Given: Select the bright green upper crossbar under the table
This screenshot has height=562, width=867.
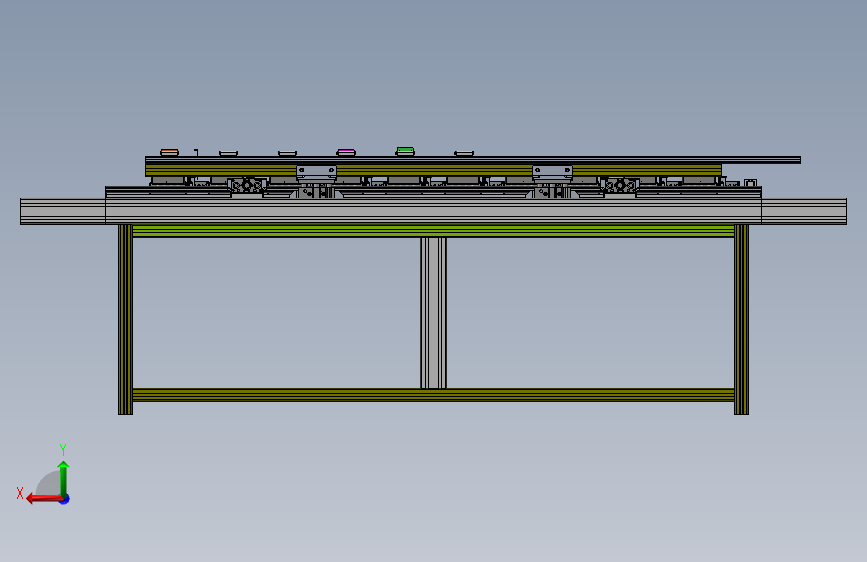Looking at the screenshot, I should coord(434,231).
